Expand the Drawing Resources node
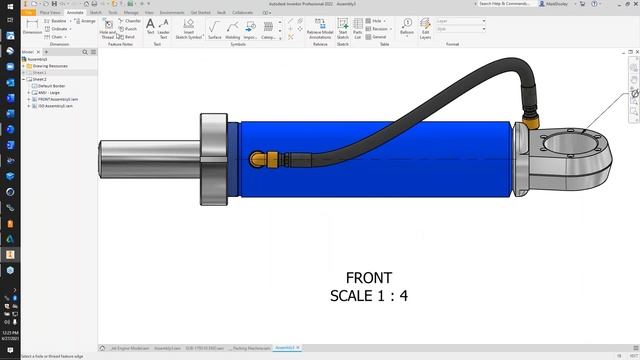 tap(24, 66)
